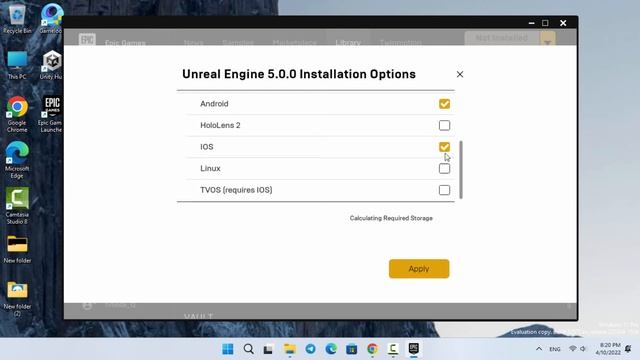
Task: Switch to Epic Games Launcher in taskbar
Action: [413, 349]
